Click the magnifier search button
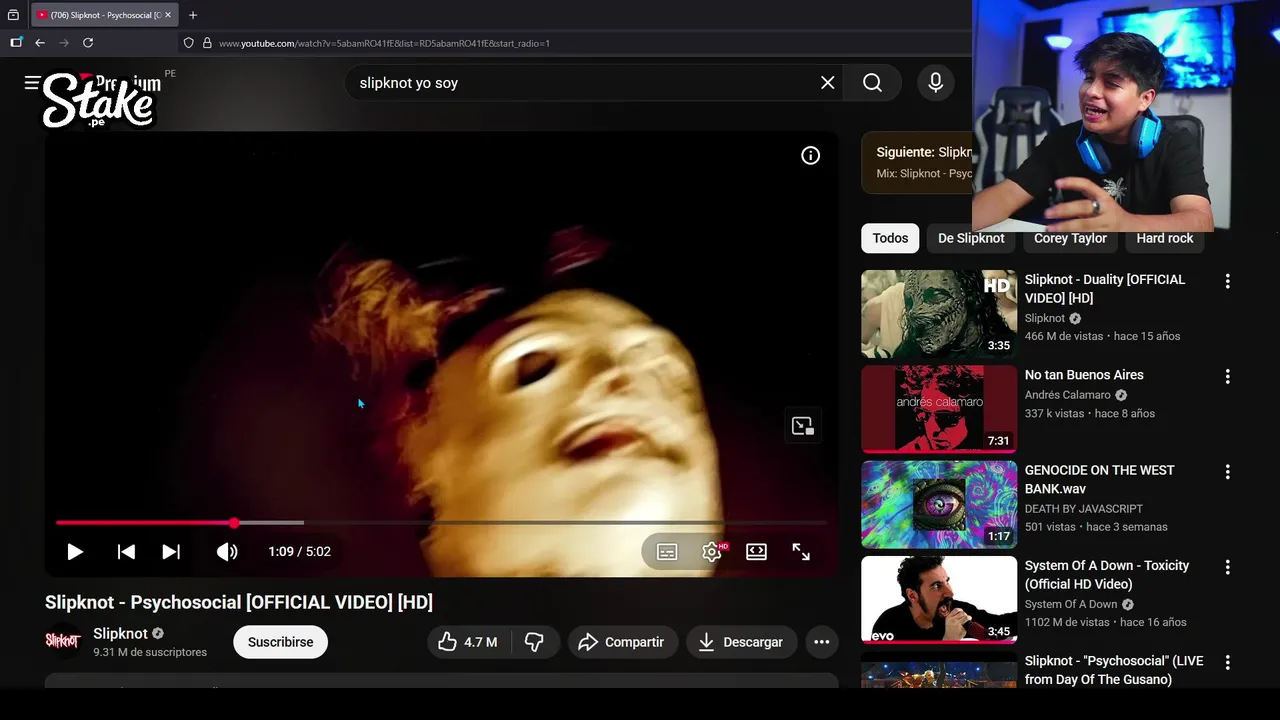Viewport: 1280px width, 720px height. [872, 83]
